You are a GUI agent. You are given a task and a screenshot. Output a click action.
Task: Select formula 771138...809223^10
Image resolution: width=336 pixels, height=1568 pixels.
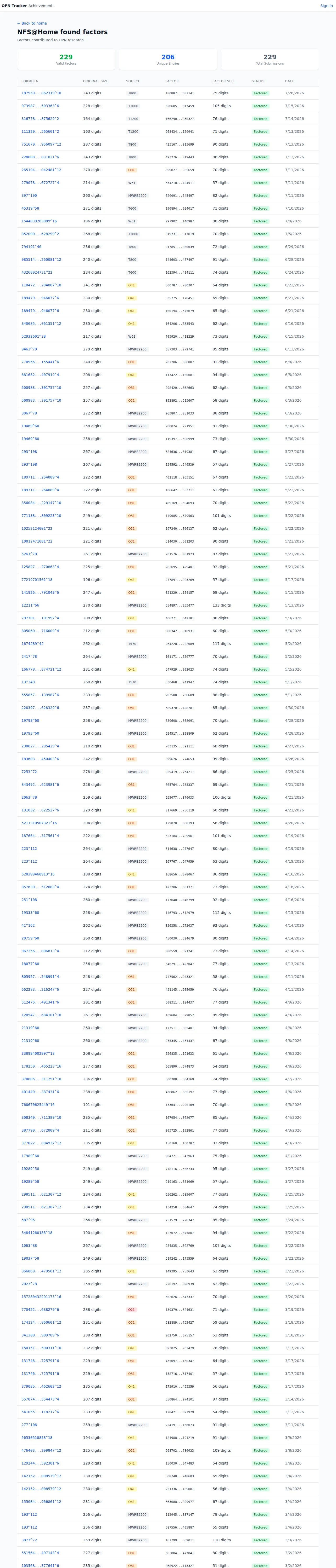(41, 516)
